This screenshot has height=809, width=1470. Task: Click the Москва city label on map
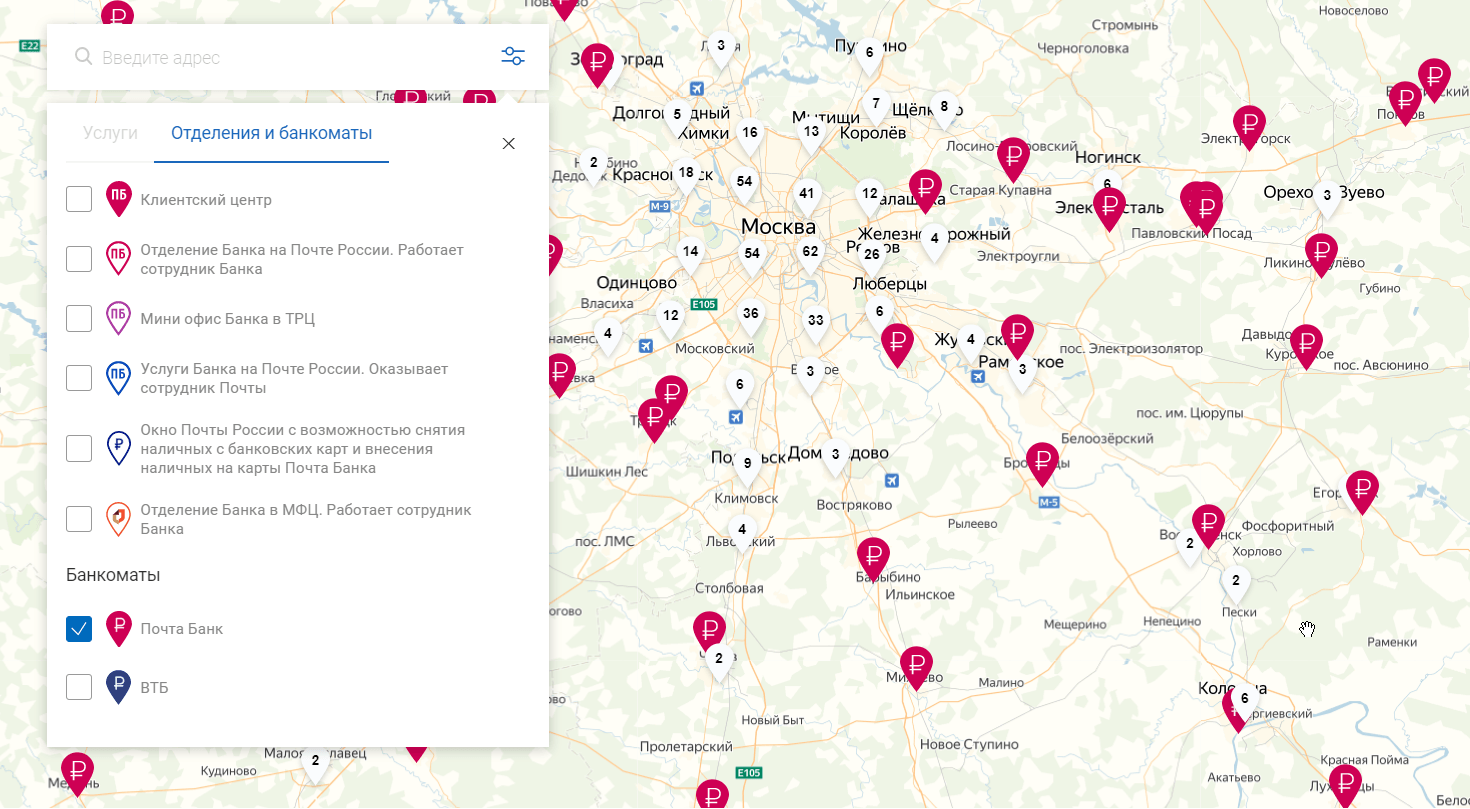click(778, 227)
